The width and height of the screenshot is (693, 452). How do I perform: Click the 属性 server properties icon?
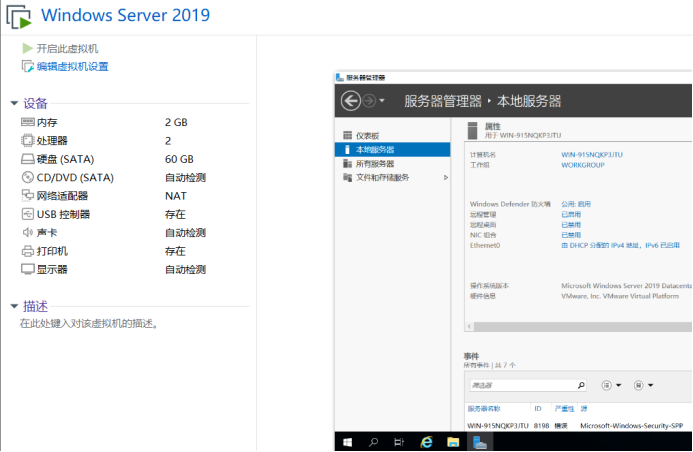click(472, 130)
